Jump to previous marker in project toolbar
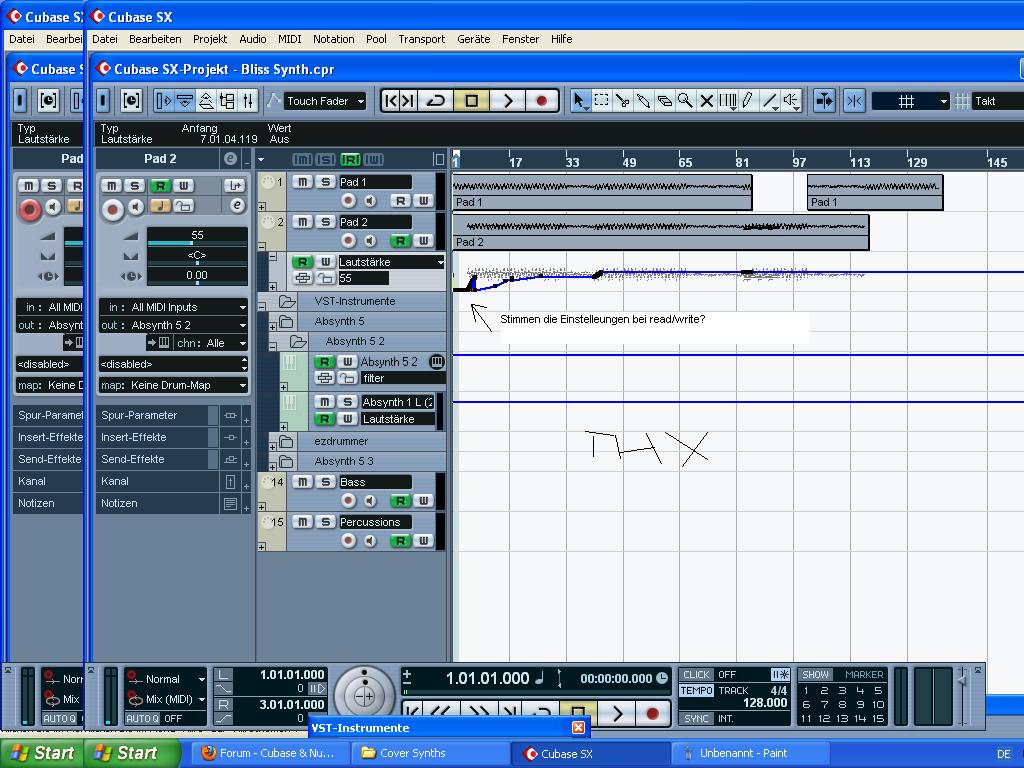 click(391, 101)
